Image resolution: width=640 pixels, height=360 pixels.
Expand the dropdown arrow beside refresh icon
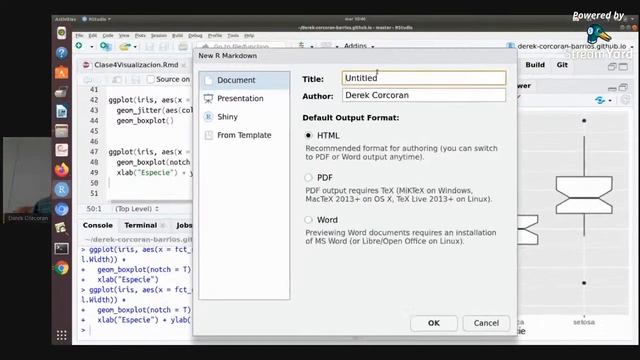(x=610, y=100)
